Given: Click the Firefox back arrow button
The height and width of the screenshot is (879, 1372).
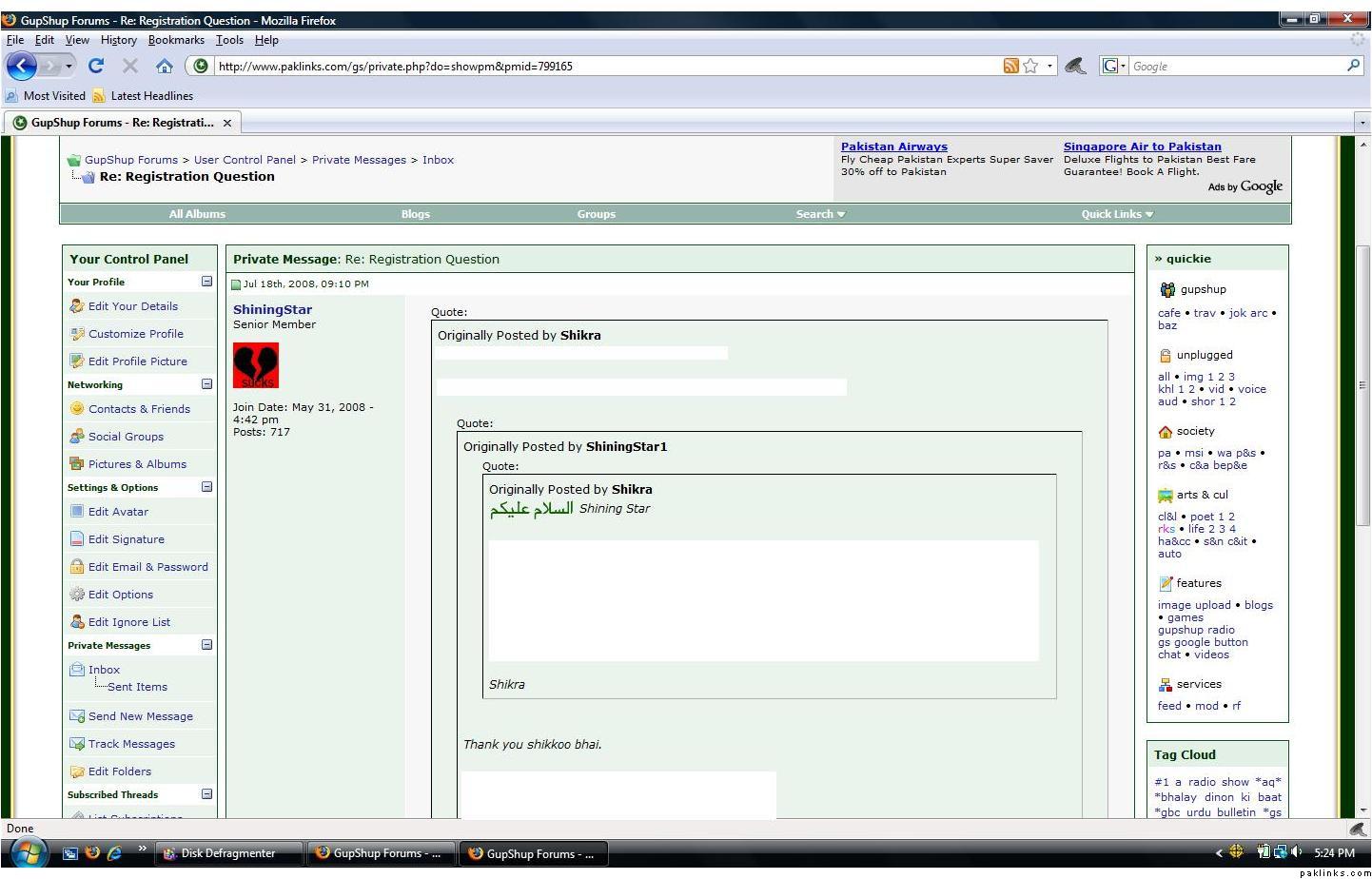Looking at the screenshot, I should pyautogui.click(x=22, y=66).
